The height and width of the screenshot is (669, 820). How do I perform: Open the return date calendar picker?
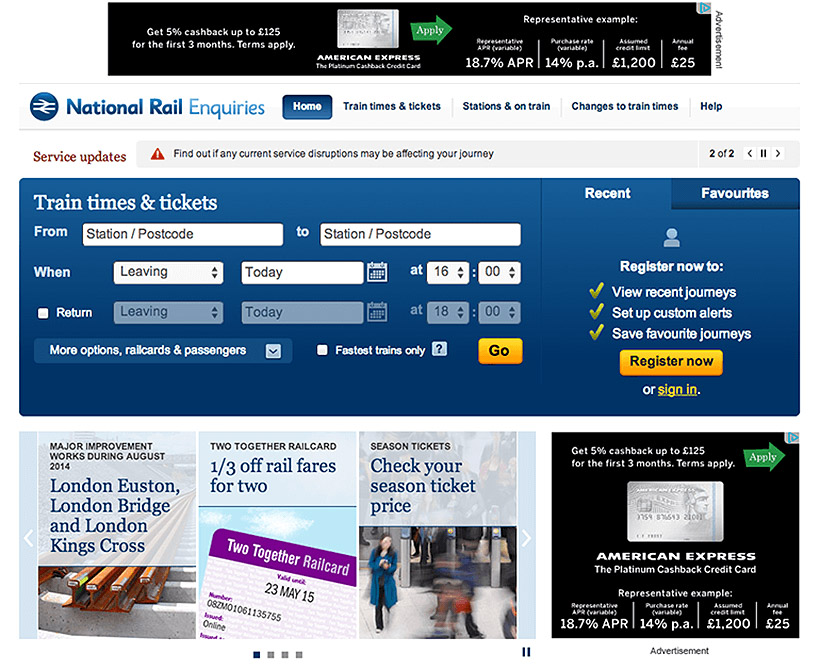click(377, 312)
